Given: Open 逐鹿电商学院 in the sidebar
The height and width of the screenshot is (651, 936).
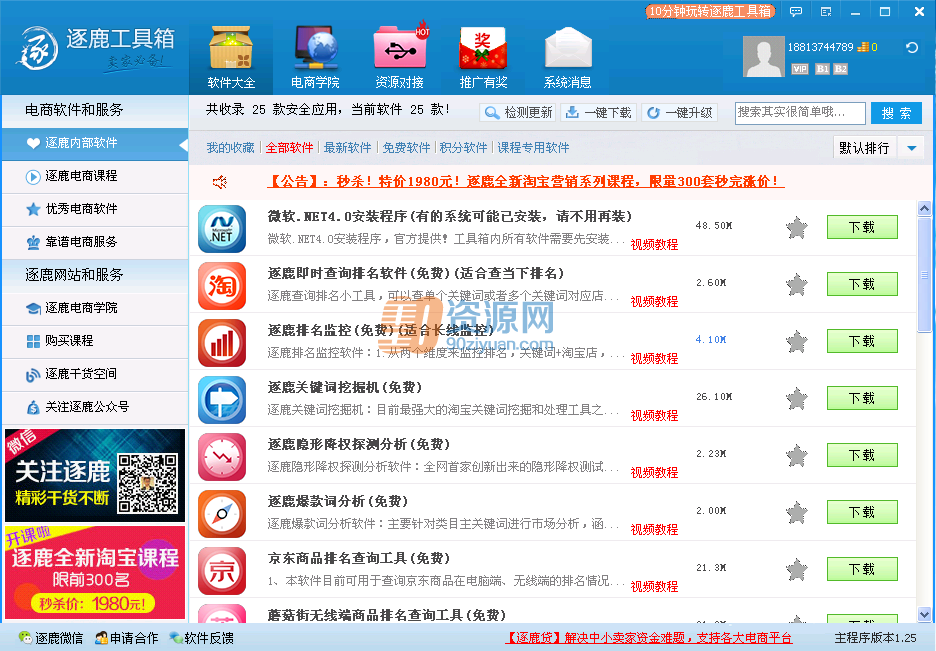Looking at the screenshot, I should [95, 308].
